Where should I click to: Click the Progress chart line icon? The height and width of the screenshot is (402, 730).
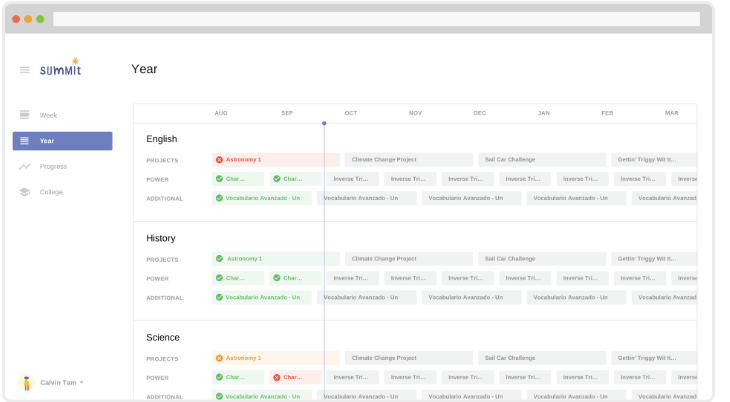click(25, 166)
